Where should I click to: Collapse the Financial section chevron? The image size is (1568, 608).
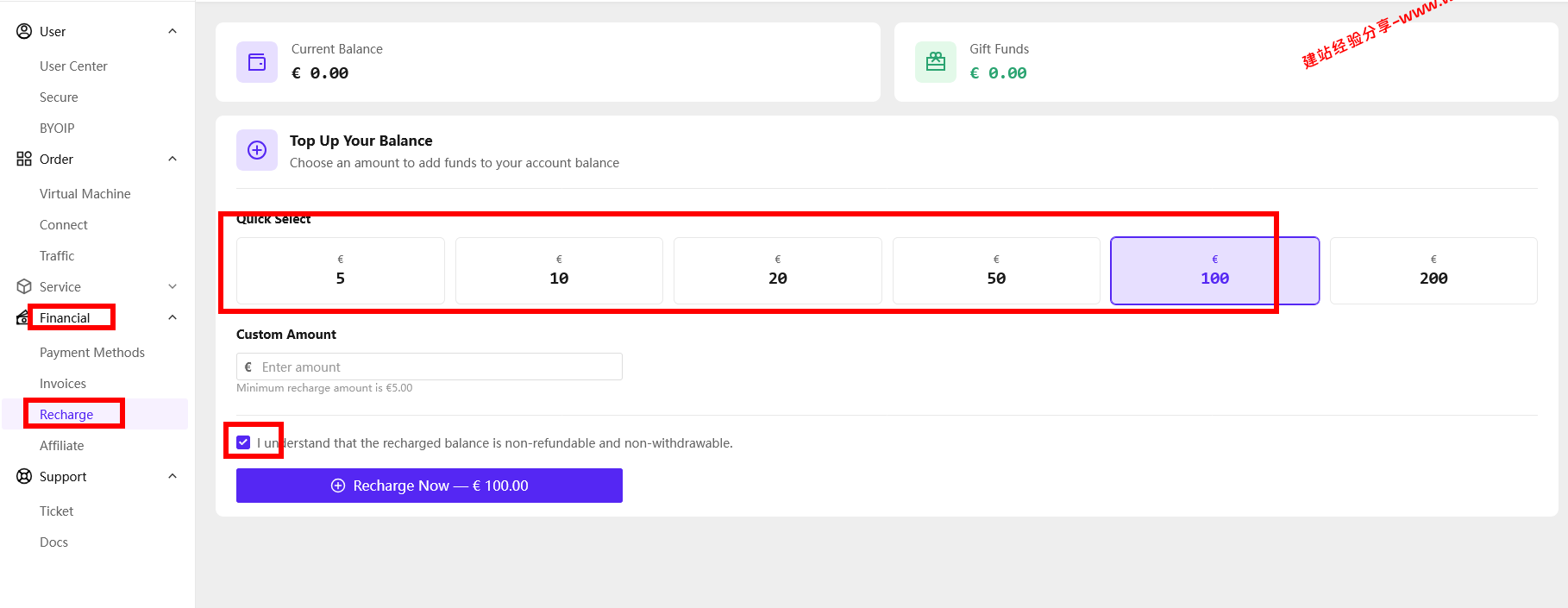(x=172, y=317)
